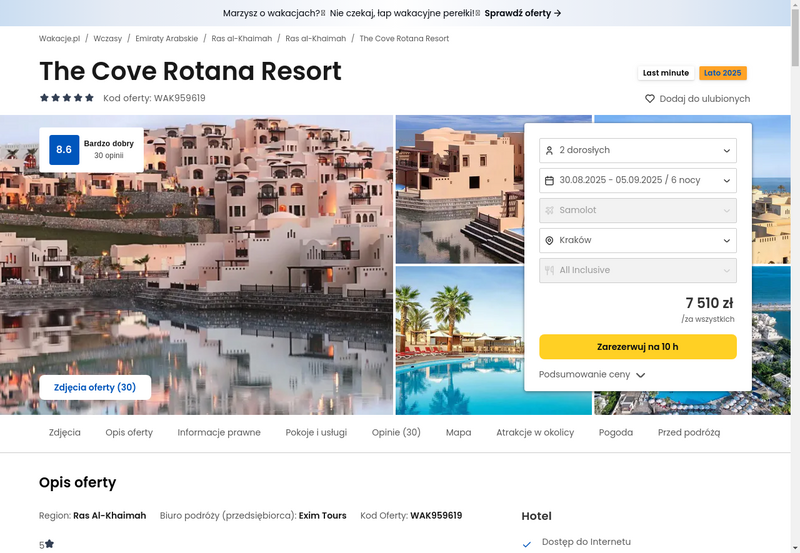800x553 pixels.
Task: Open Atrakcje w okolicy tab
Action: tap(535, 433)
